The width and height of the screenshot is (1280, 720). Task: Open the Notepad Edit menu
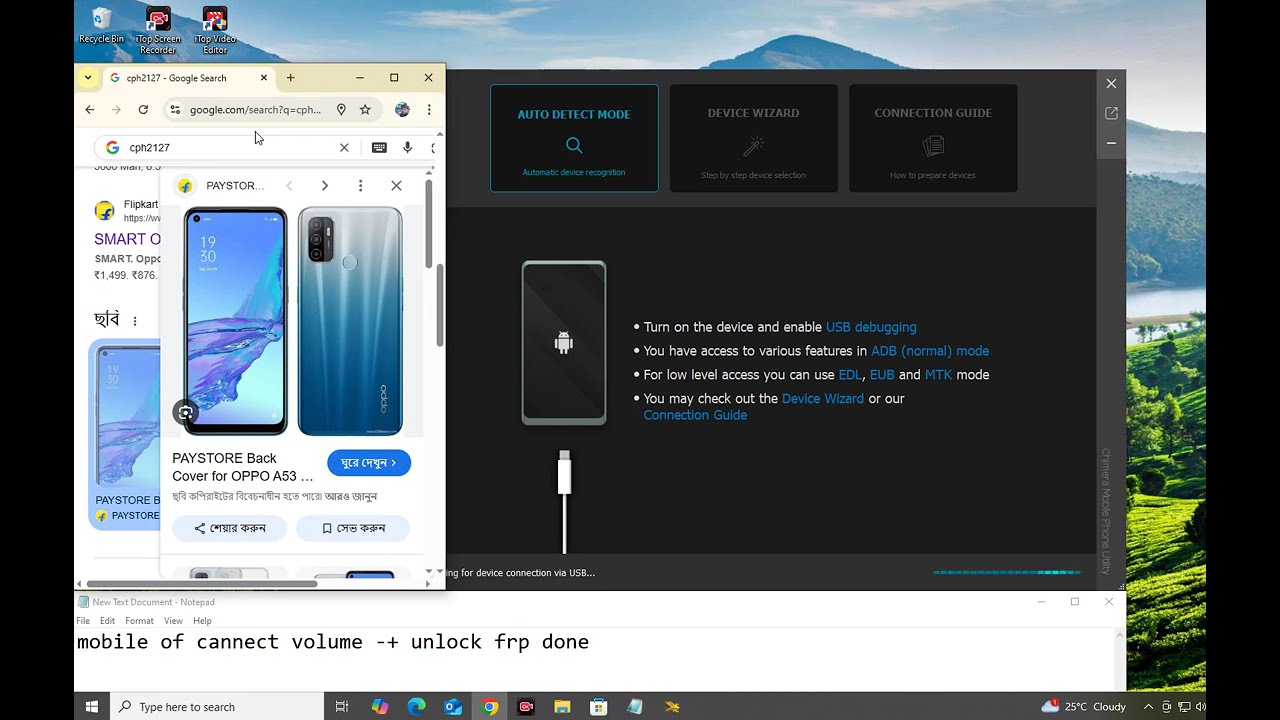pos(107,621)
